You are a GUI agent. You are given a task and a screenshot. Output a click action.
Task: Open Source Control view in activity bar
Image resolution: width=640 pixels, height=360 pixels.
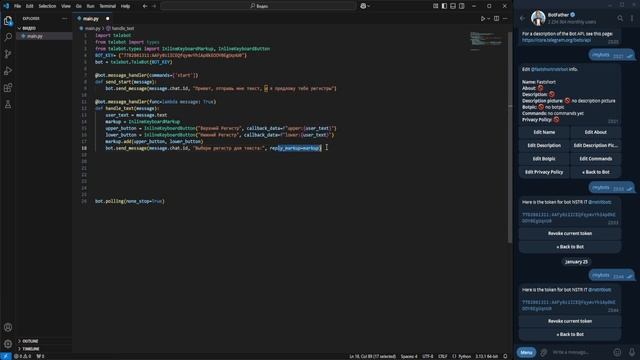[8, 54]
